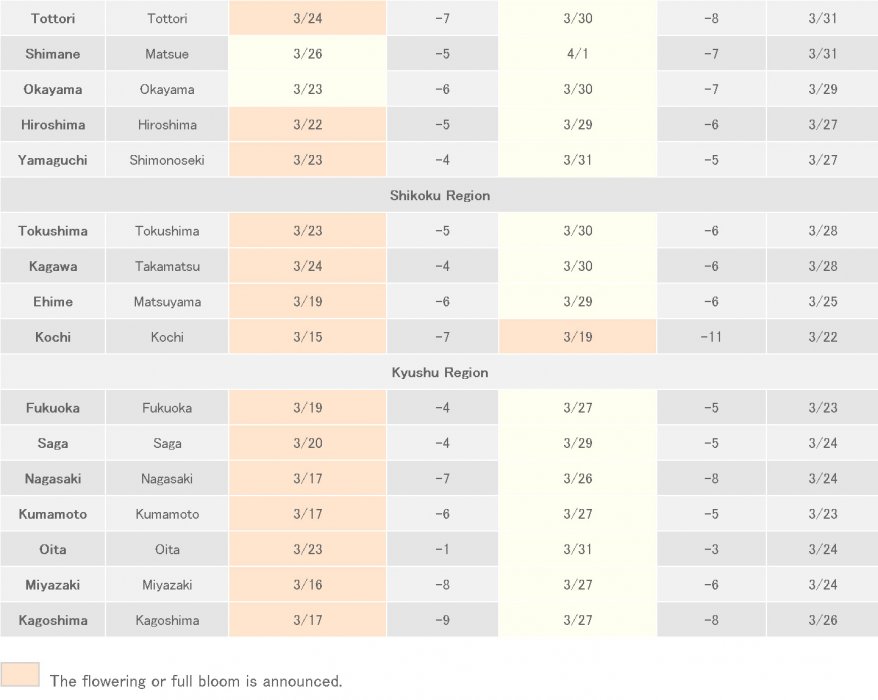
Task: Select Fukuoka prefecture row label
Action: tap(53, 408)
